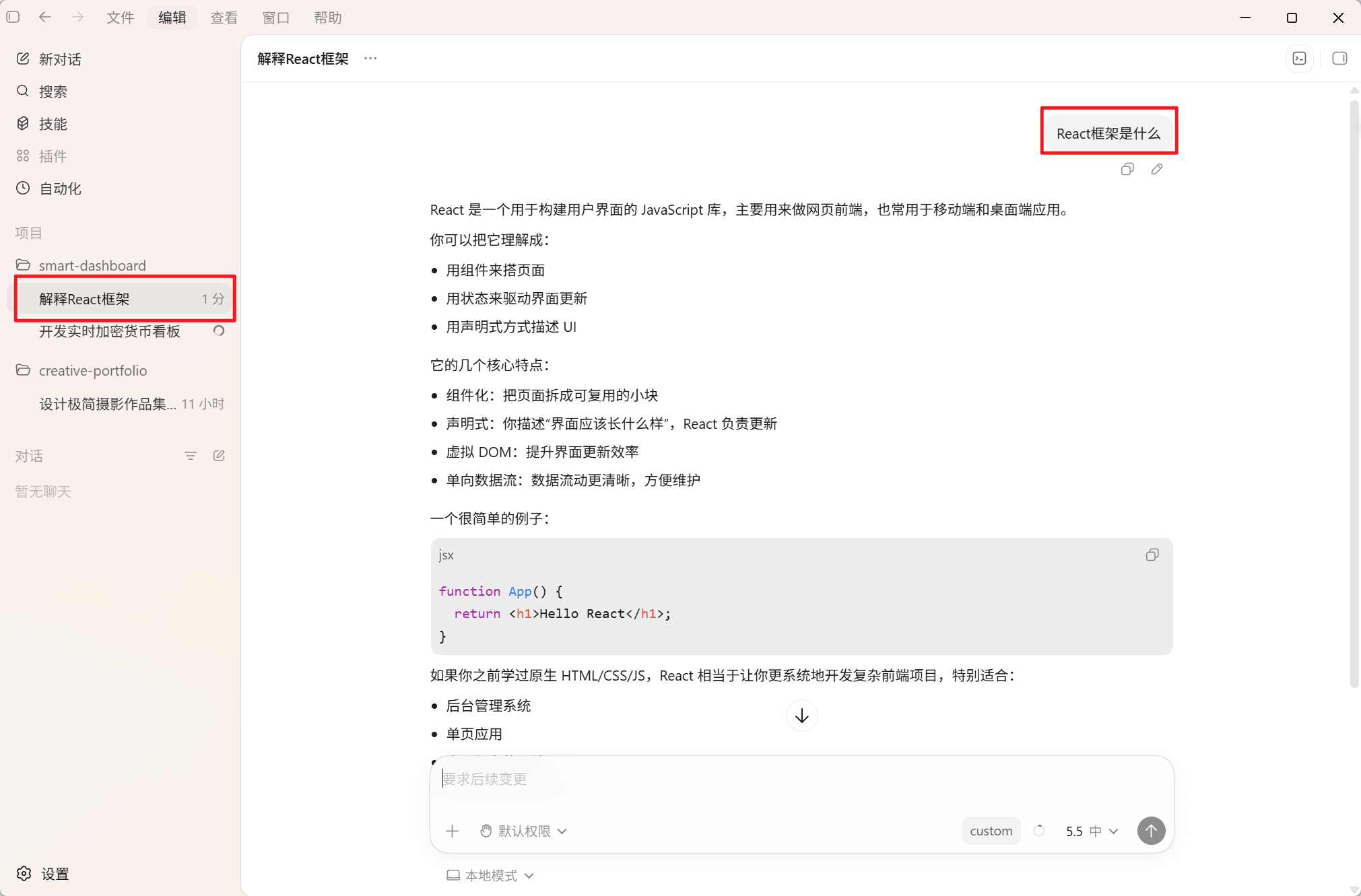Screen dimensions: 1361x896
Task: Toggle the right side panel icon
Action: point(1339,59)
